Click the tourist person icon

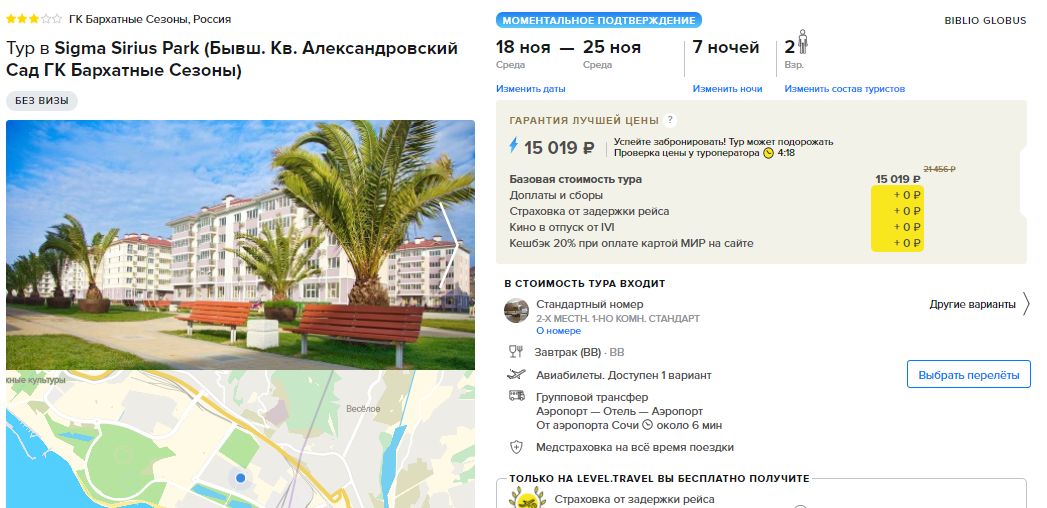click(x=803, y=44)
